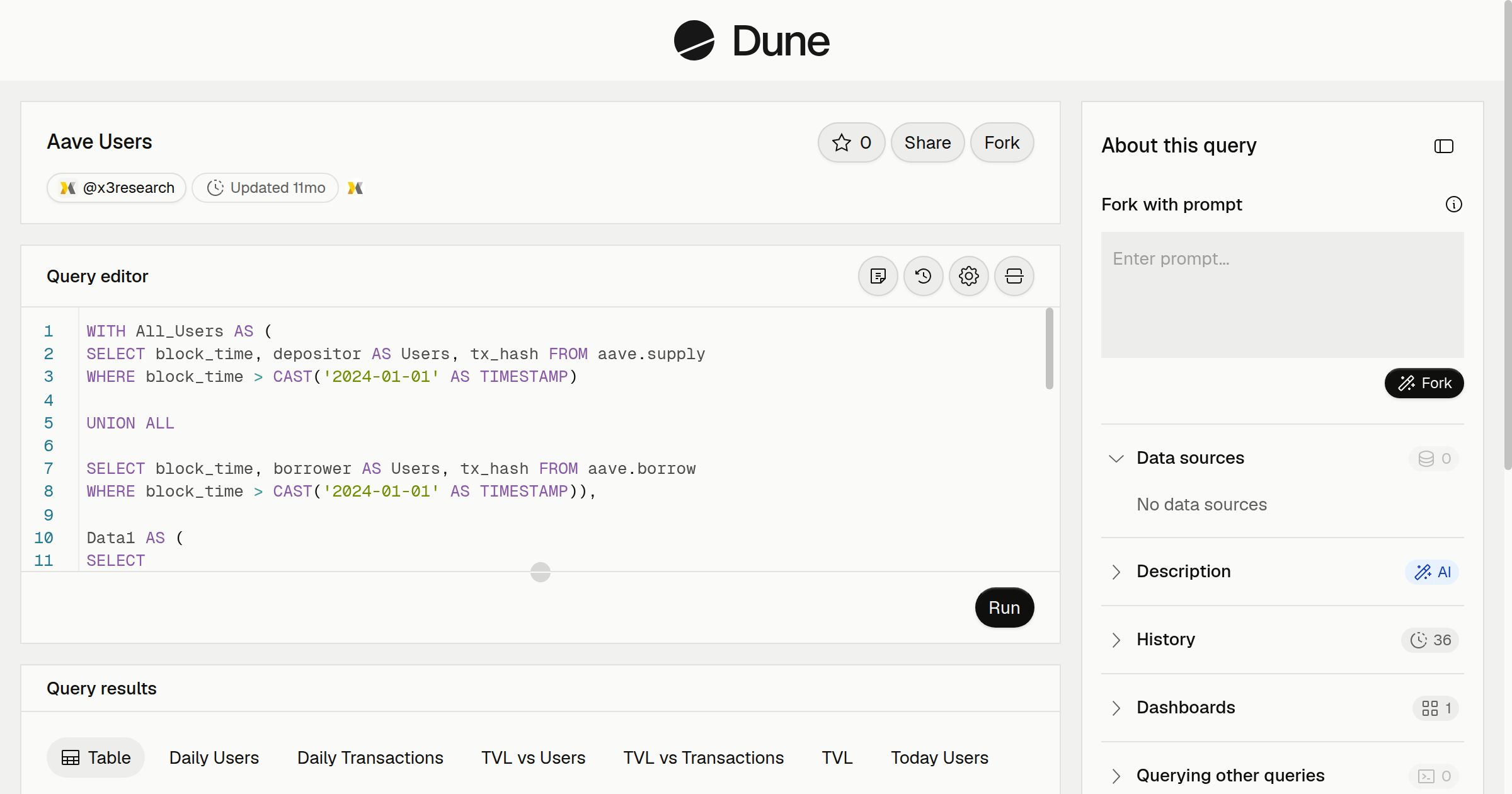Open the query notes icon in editor toolbar
This screenshot has width=1512, height=794.
coord(878,276)
